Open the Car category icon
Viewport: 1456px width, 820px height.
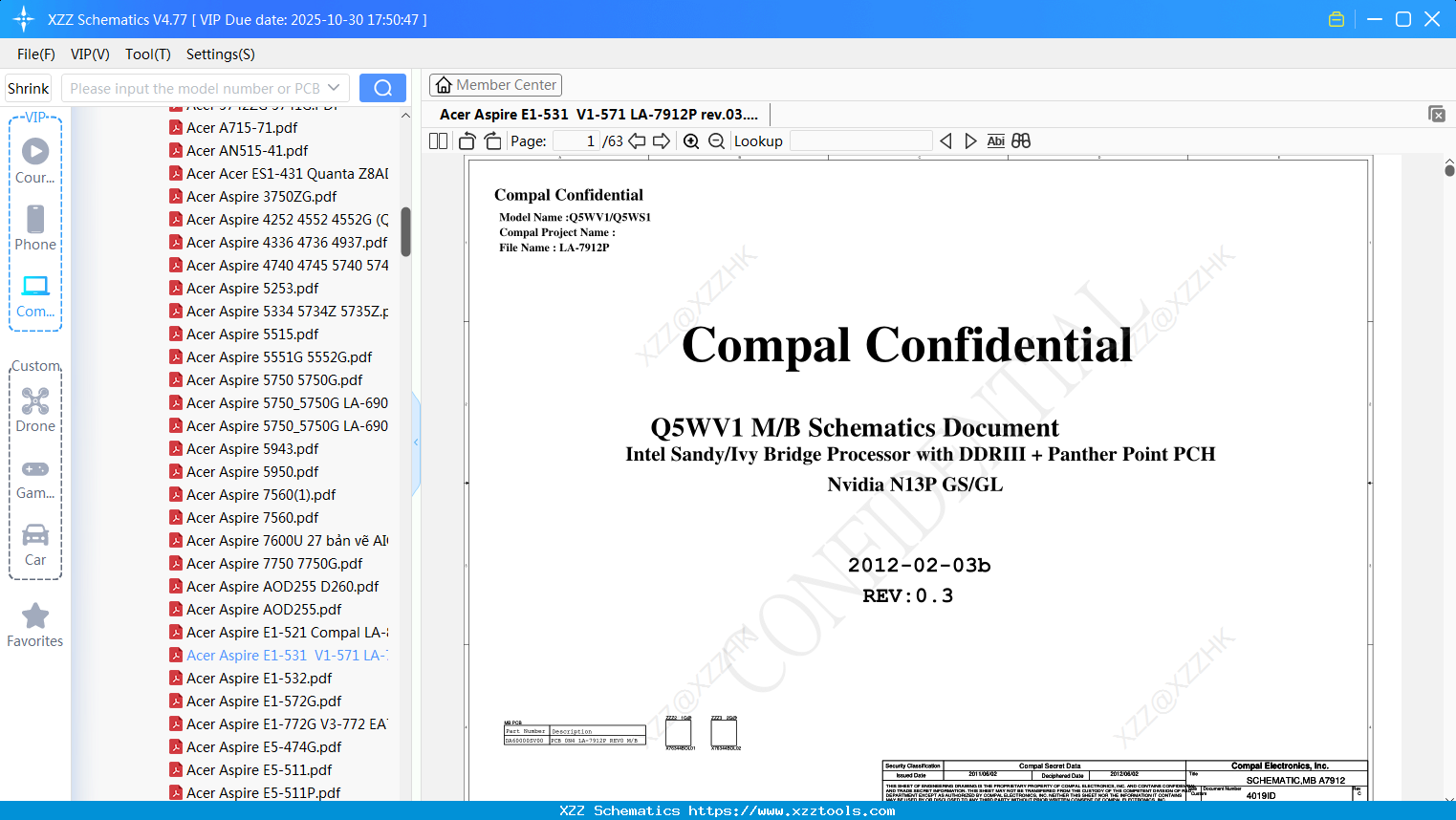click(x=35, y=534)
